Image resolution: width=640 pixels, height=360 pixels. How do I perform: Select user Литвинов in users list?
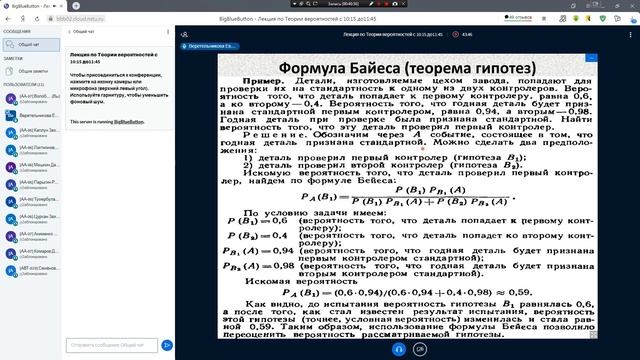[31, 150]
